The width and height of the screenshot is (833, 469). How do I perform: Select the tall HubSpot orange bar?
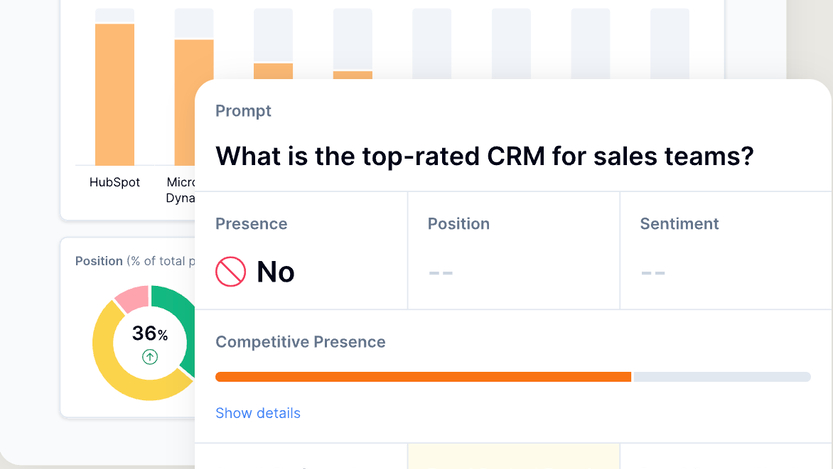pyautogui.click(x=115, y=95)
